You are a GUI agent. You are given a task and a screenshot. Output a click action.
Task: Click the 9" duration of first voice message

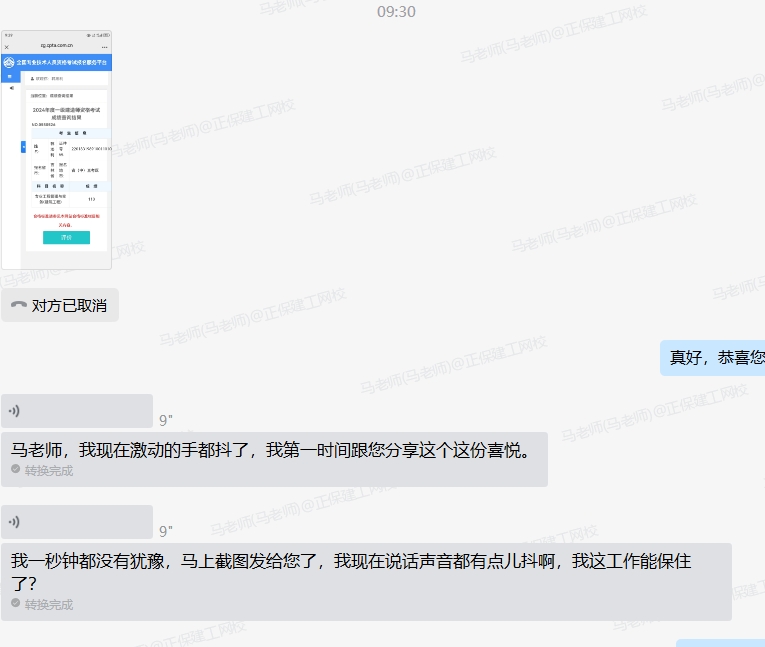pyautogui.click(x=166, y=420)
